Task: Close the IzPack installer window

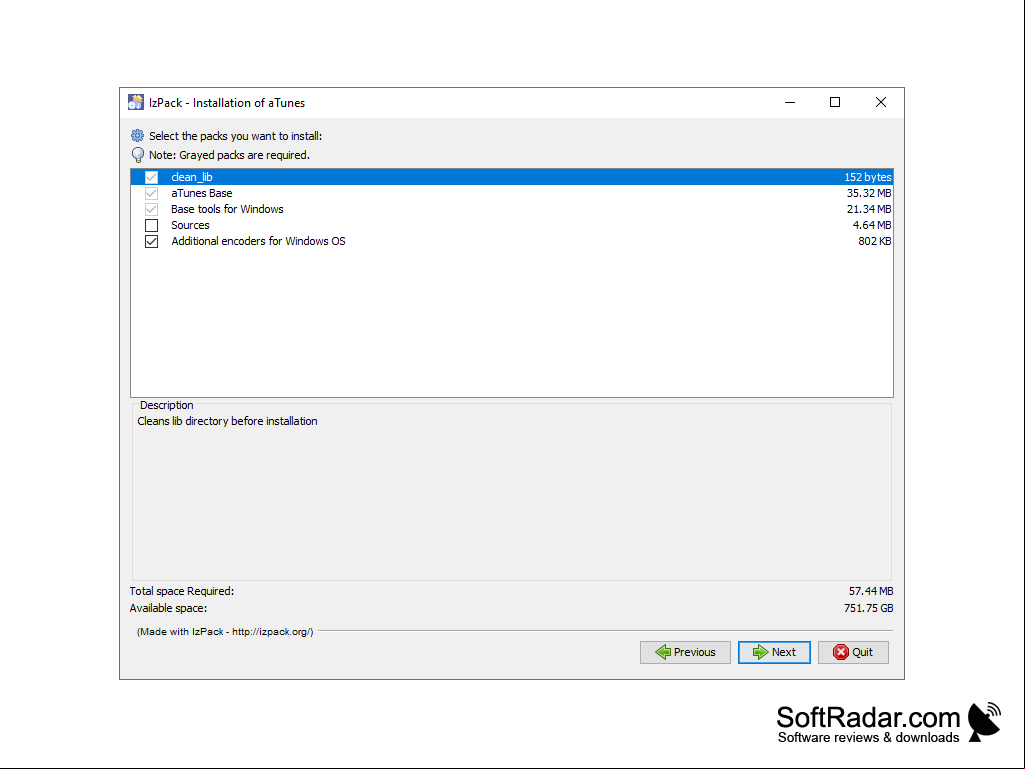Action: point(881,103)
